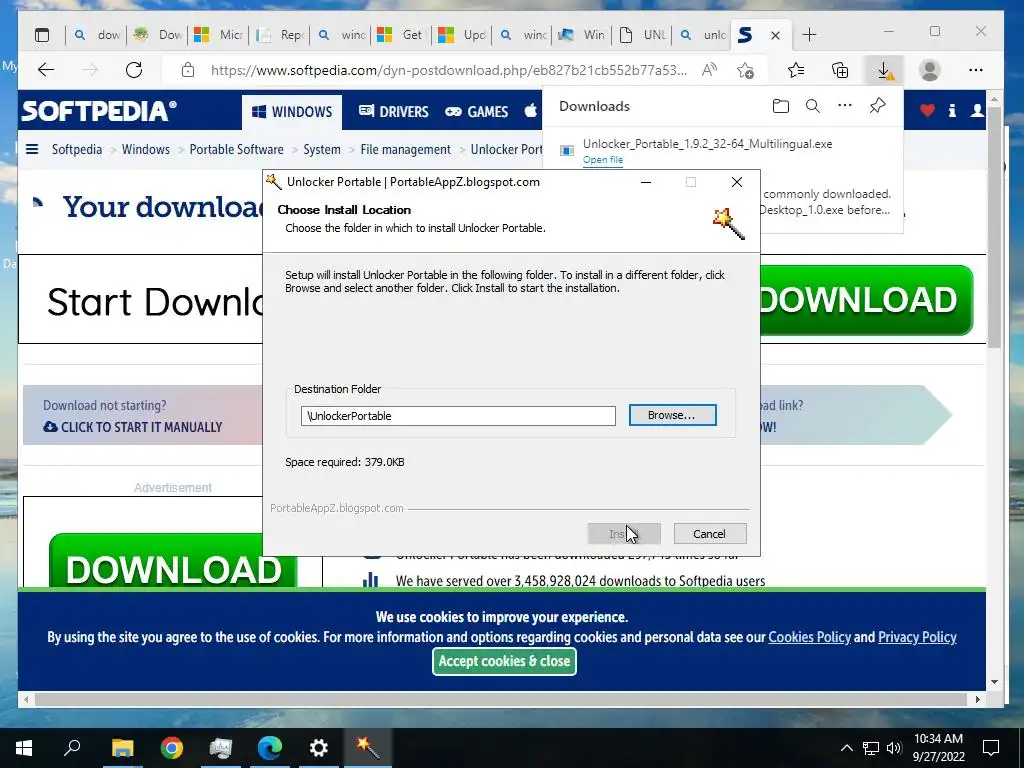Reload the page with refresh icon
1024x768 pixels.
134,70
